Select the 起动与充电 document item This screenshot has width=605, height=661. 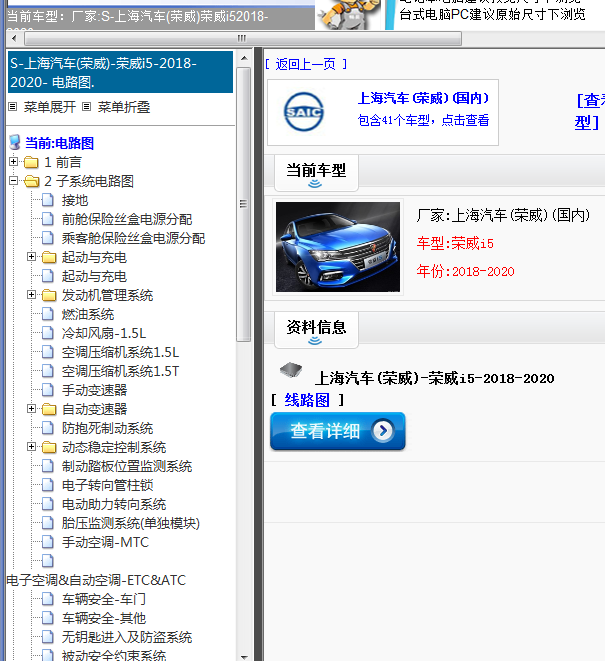[94, 276]
